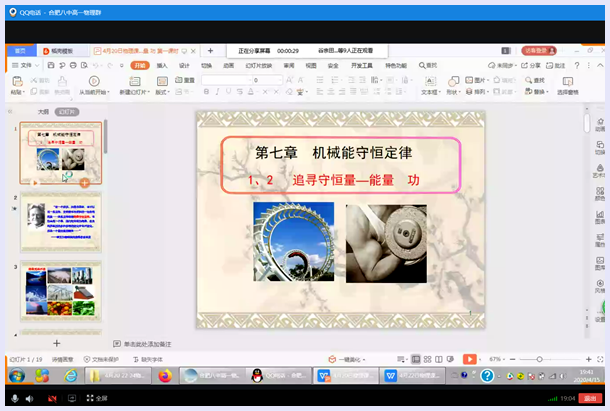Click the help question mark icon
This screenshot has width=610, height=411.
(x=577, y=65)
